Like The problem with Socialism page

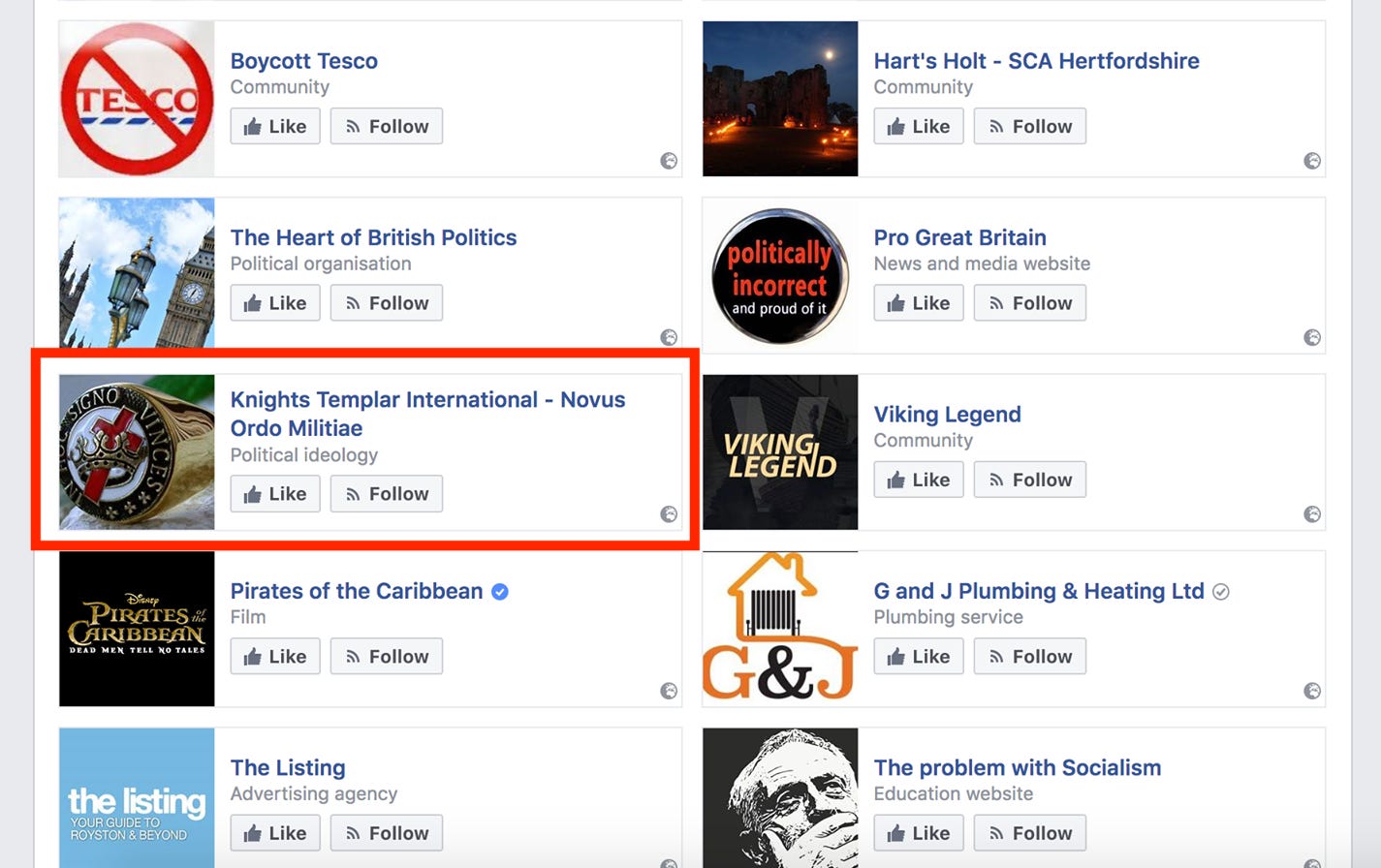[919, 833]
